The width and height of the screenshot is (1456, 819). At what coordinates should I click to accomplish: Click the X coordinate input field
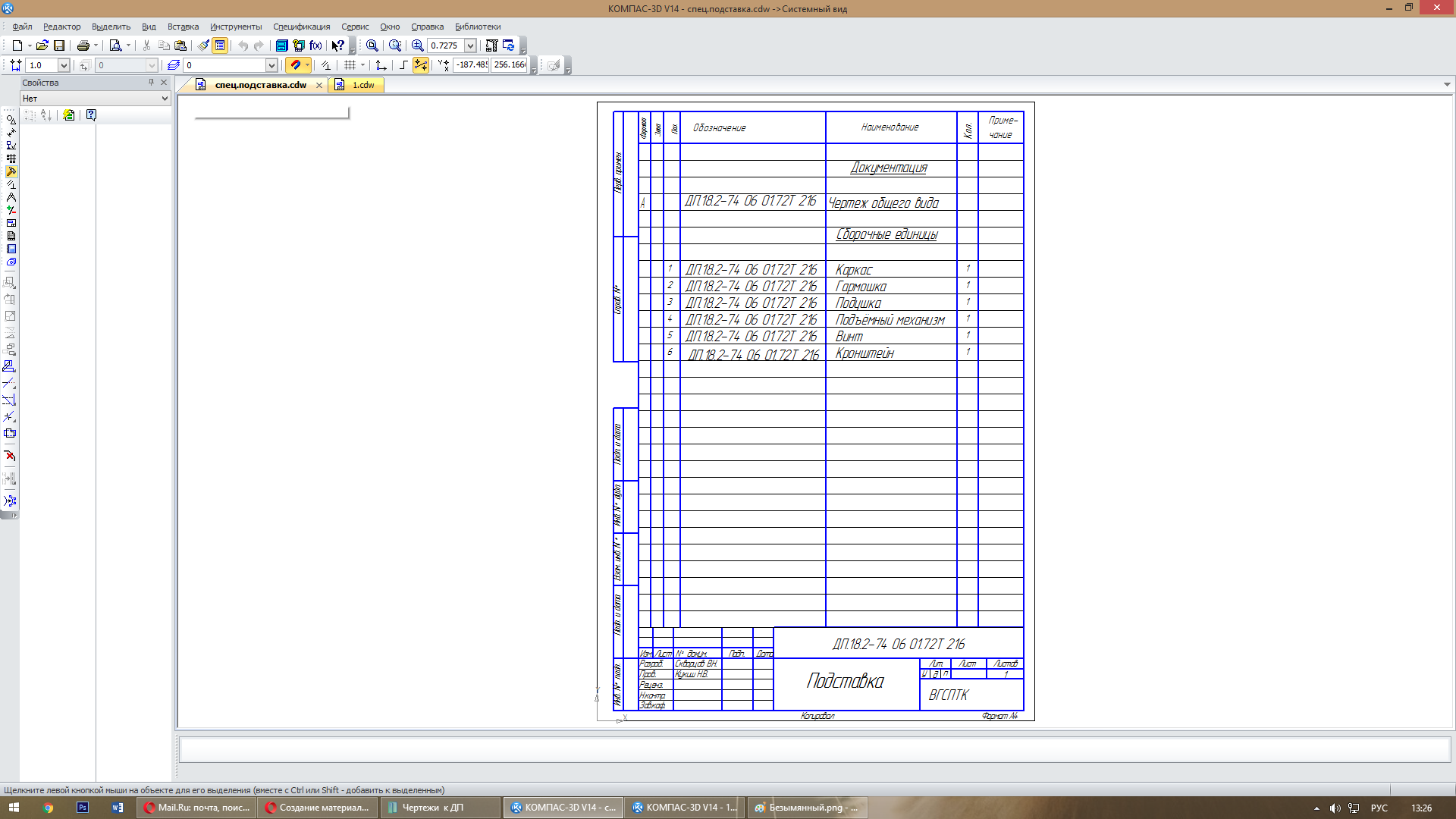pyautogui.click(x=472, y=65)
